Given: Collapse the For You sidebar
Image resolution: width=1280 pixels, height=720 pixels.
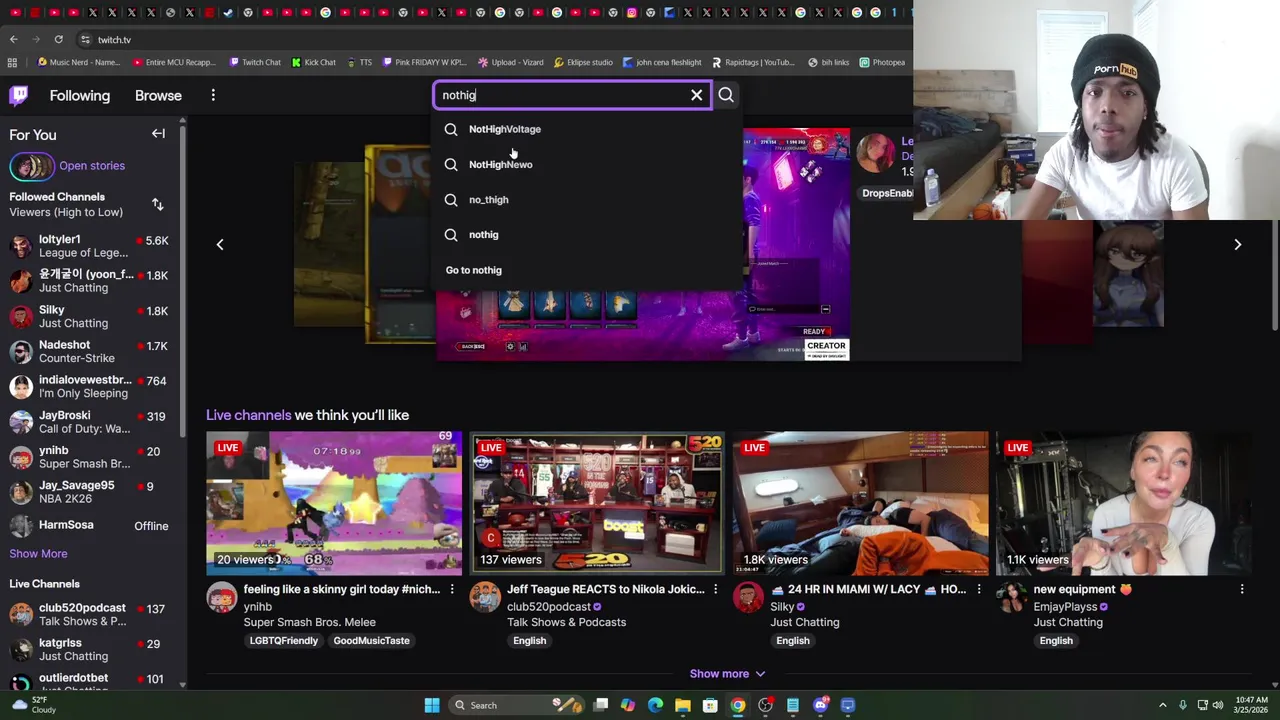Looking at the screenshot, I should [x=158, y=133].
